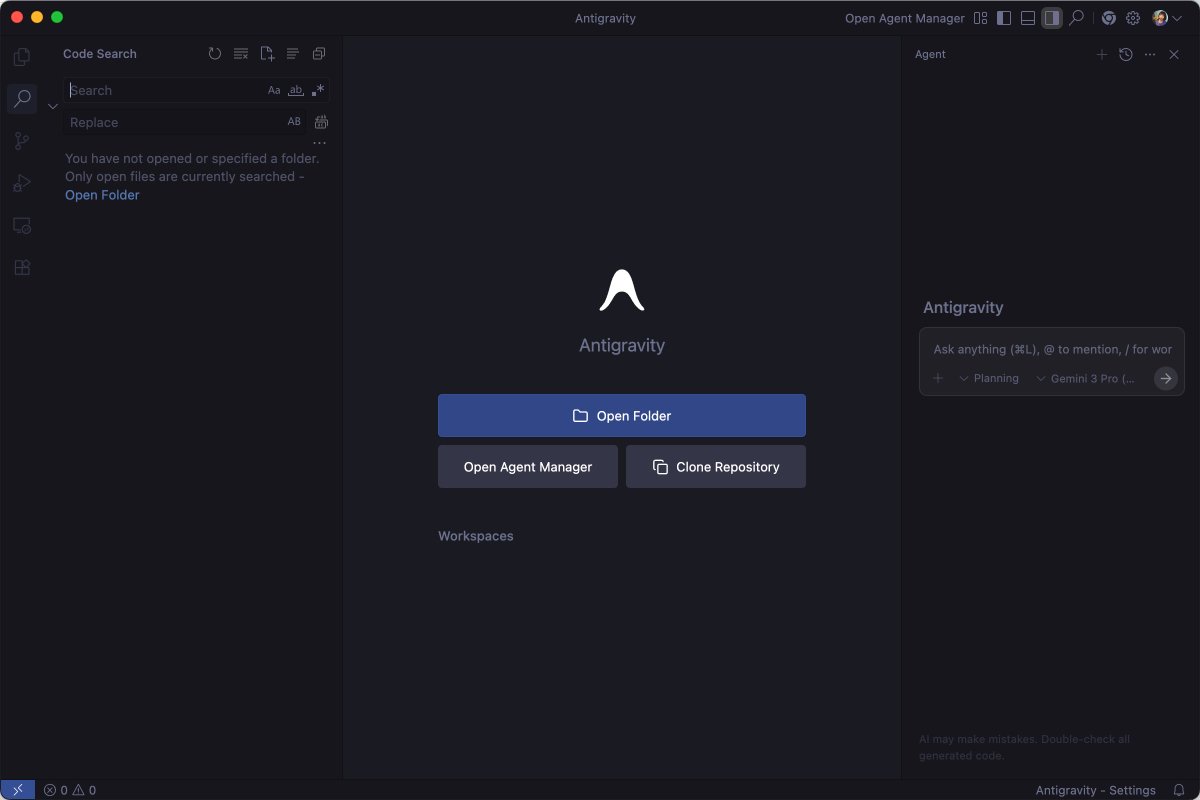Open the remote window status bar icon
The image size is (1200, 800).
[x=17, y=790]
